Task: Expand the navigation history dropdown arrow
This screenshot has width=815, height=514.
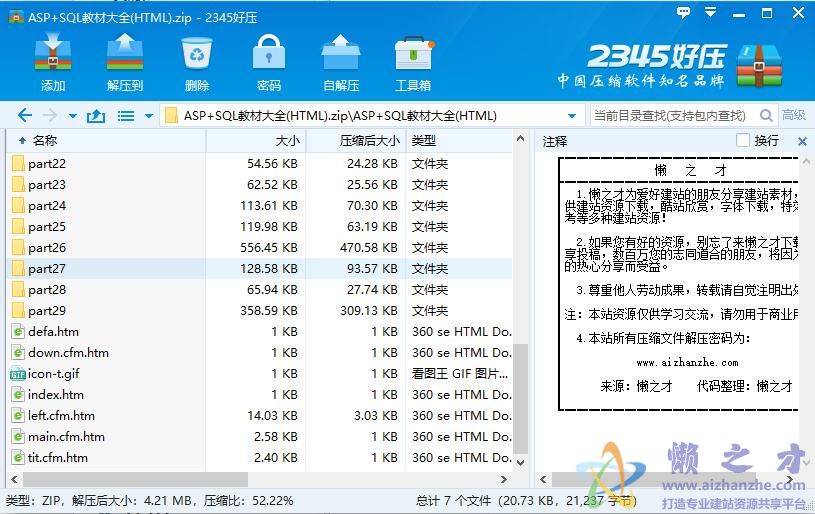Action: (x=73, y=116)
